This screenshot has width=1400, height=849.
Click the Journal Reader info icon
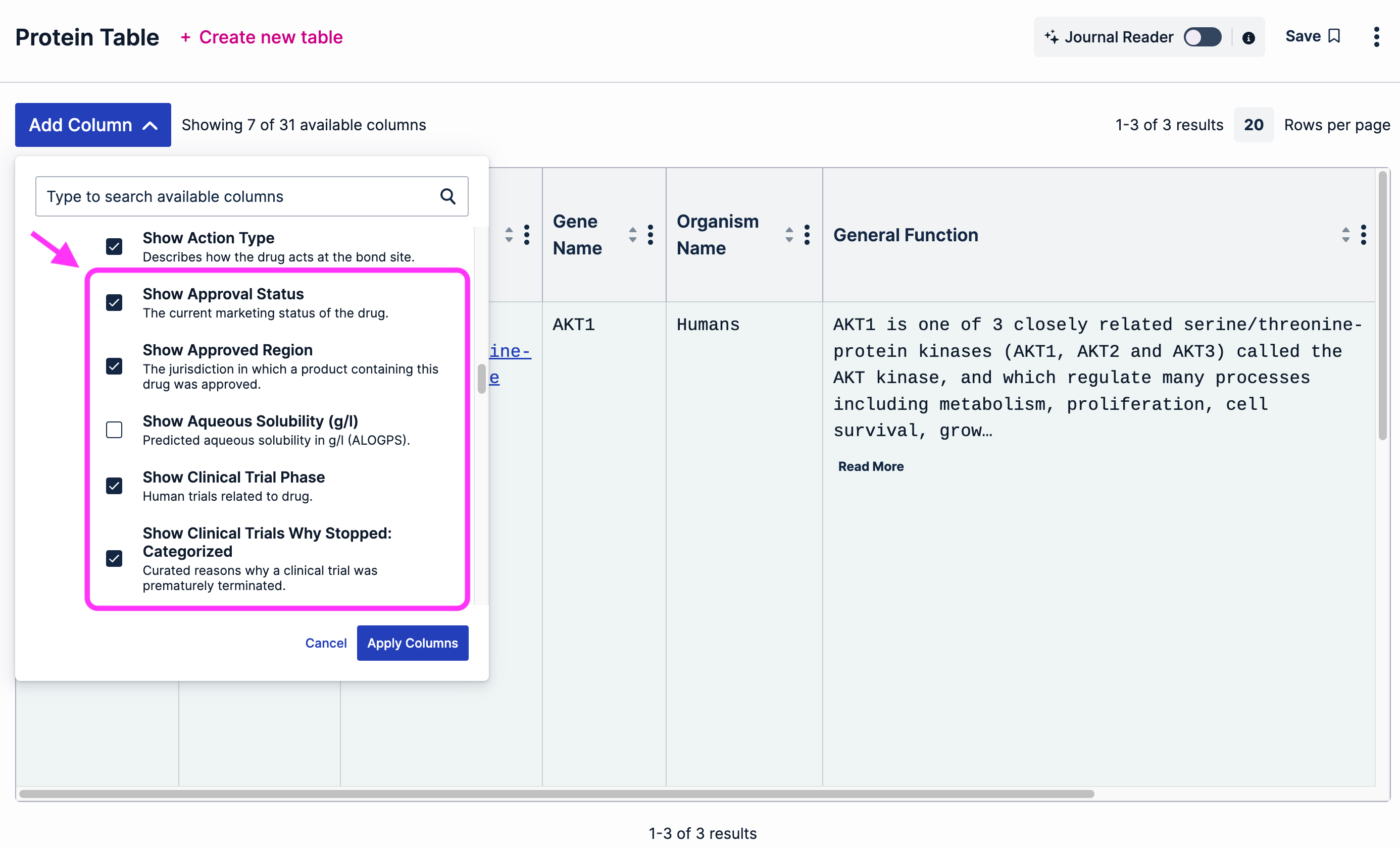[1248, 38]
